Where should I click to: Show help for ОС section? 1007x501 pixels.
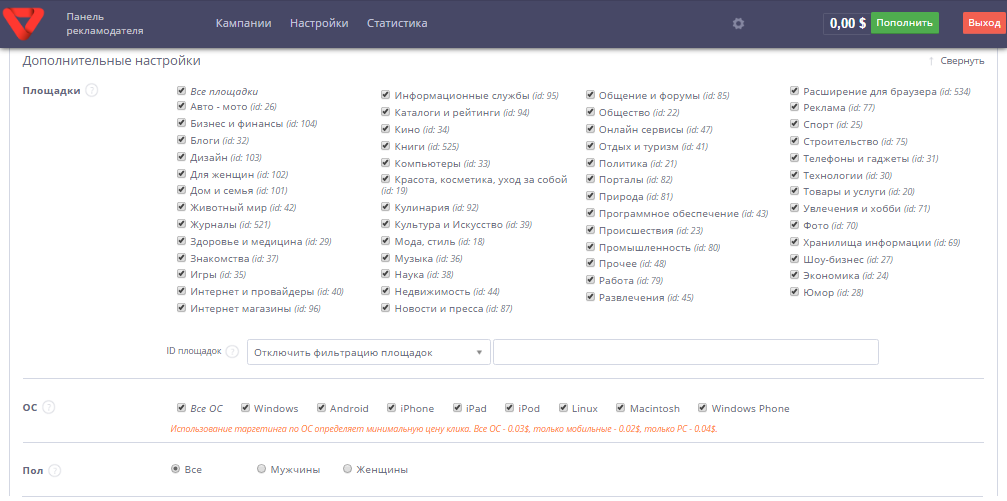coord(49,407)
